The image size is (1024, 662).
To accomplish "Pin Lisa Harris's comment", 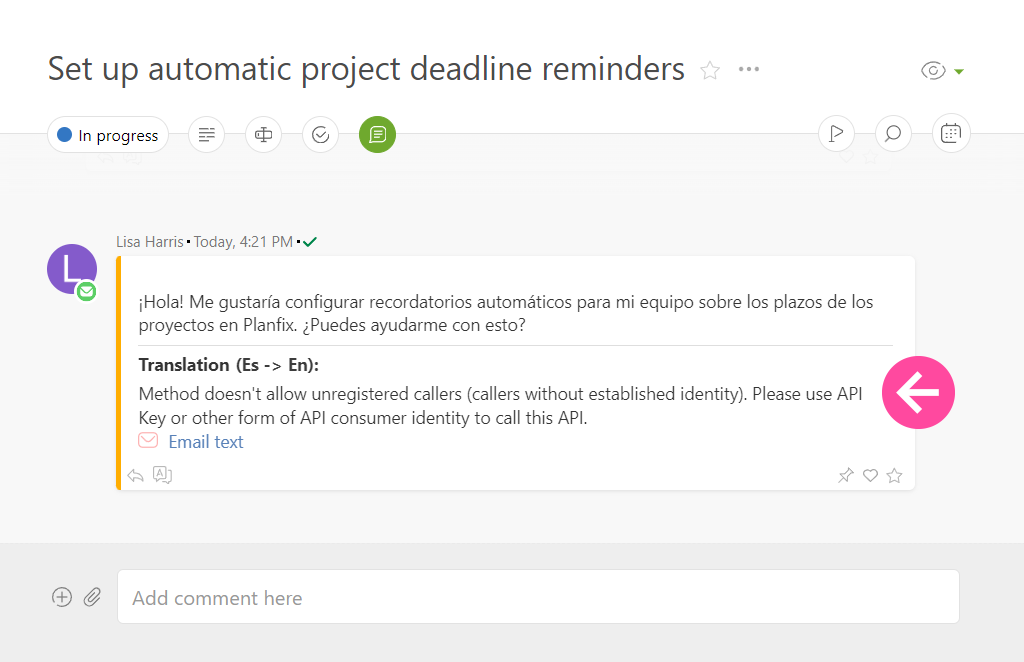I will tap(845, 475).
